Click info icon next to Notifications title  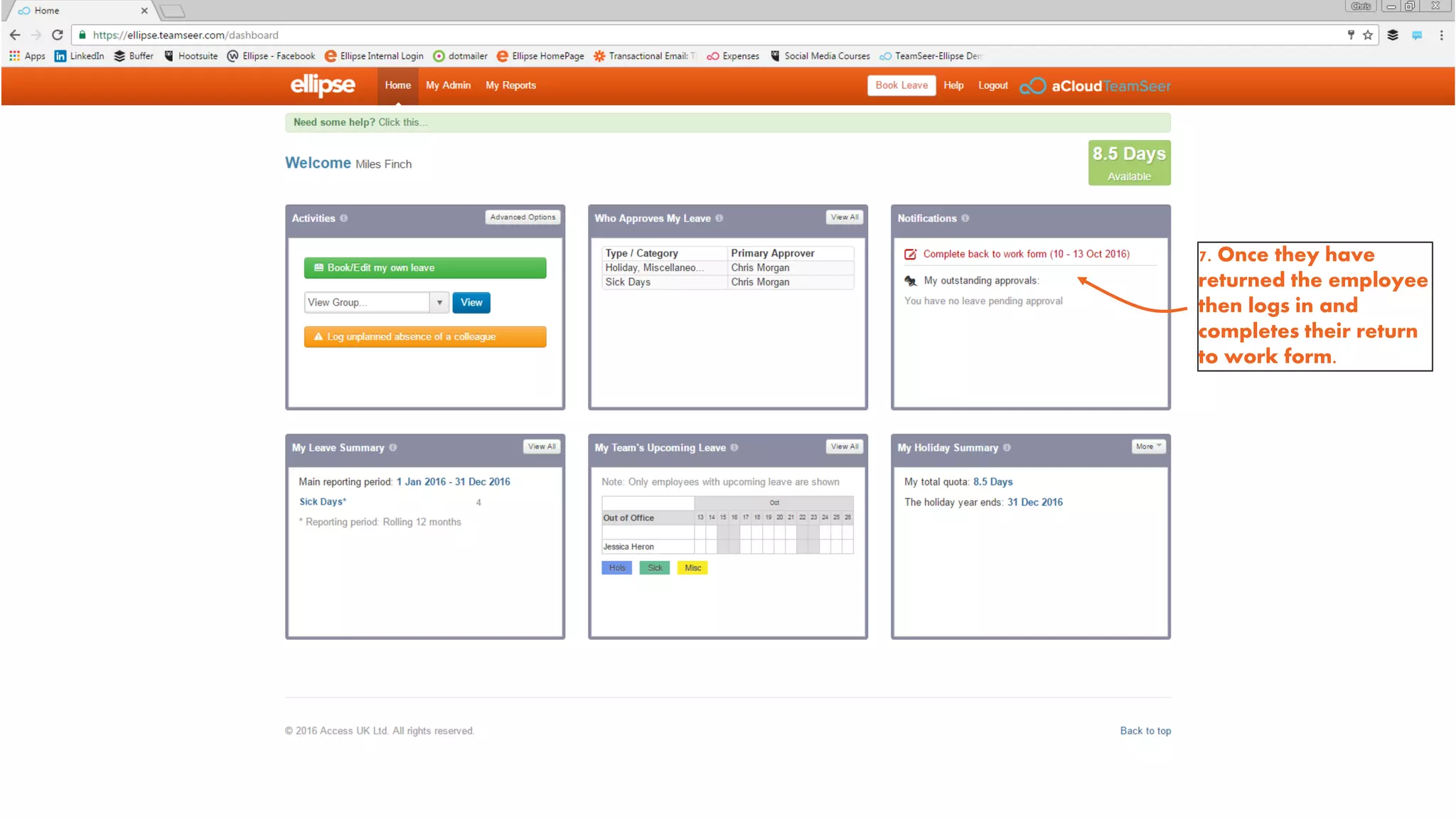pos(965,218)
